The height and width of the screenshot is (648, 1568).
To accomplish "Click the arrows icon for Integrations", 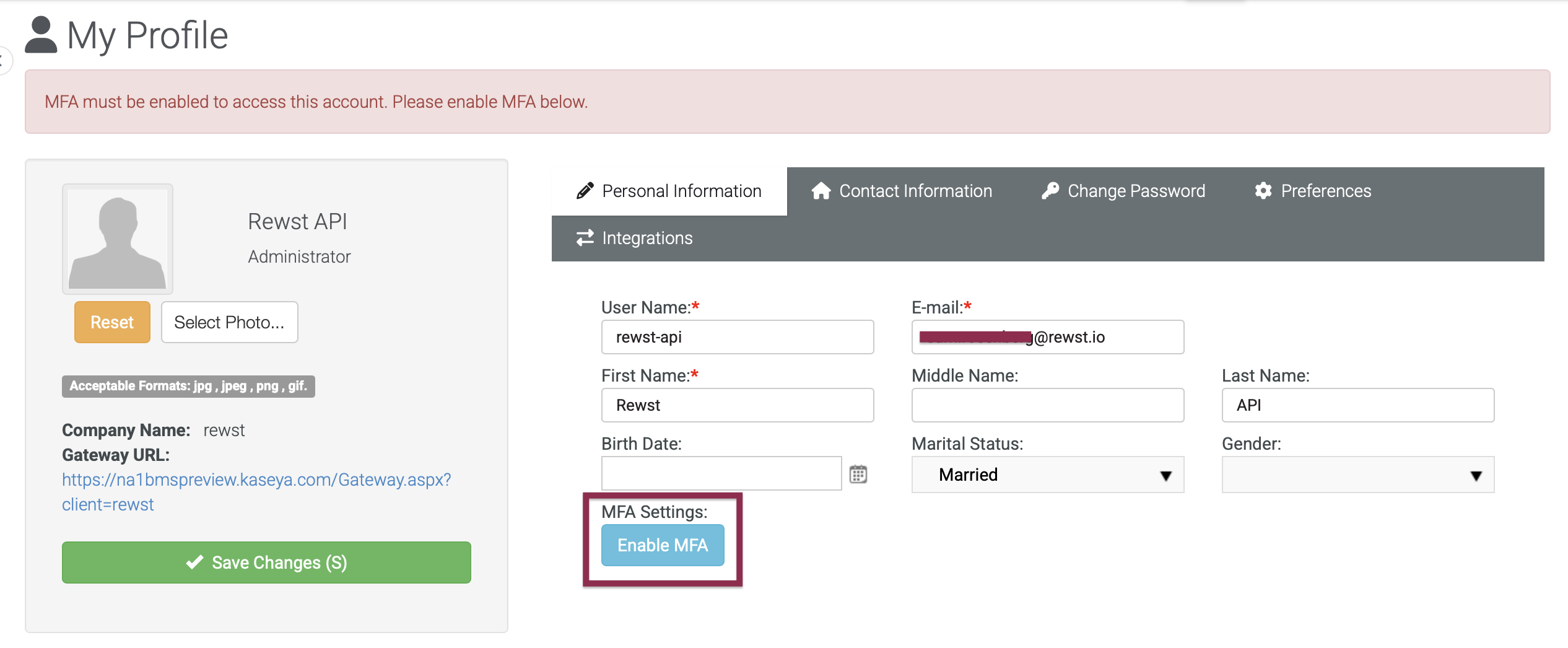I will pos(585,238).
